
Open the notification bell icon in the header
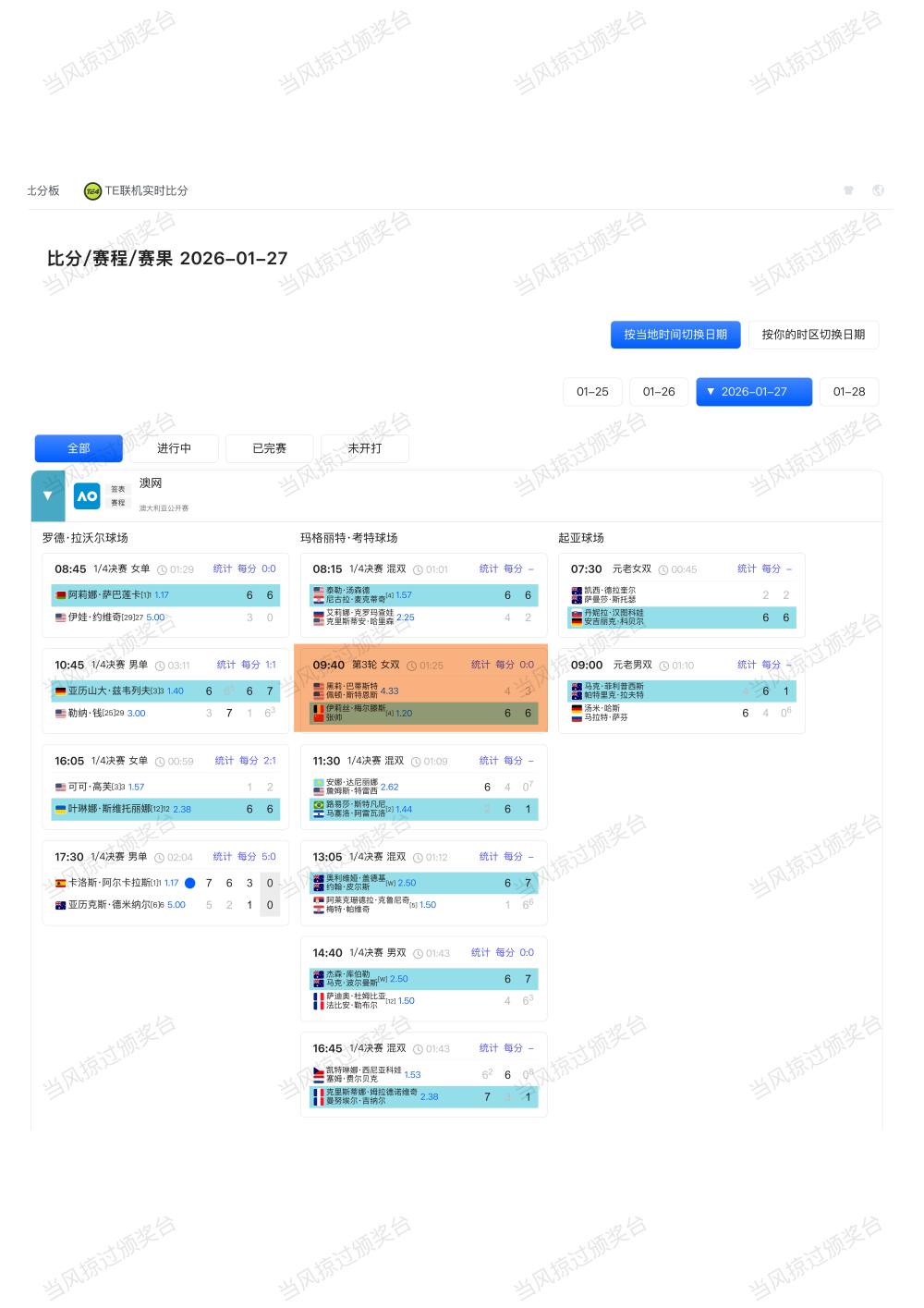pos(848,189)
